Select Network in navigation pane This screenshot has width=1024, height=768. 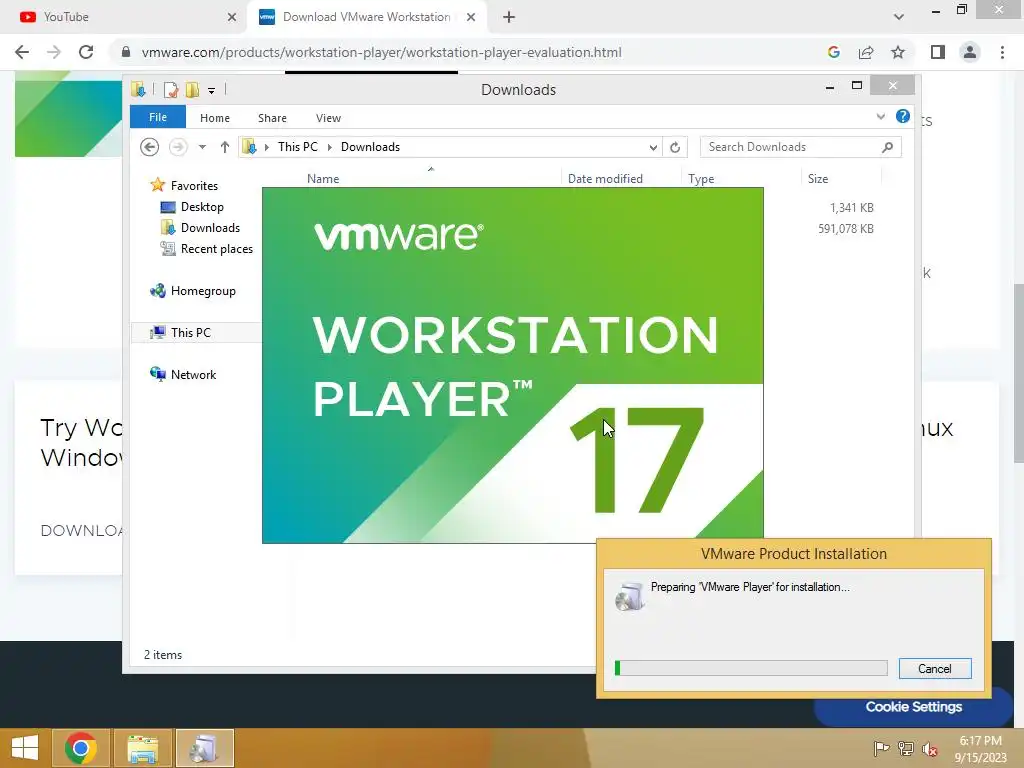pyautogui.click(x=193, y=374)
